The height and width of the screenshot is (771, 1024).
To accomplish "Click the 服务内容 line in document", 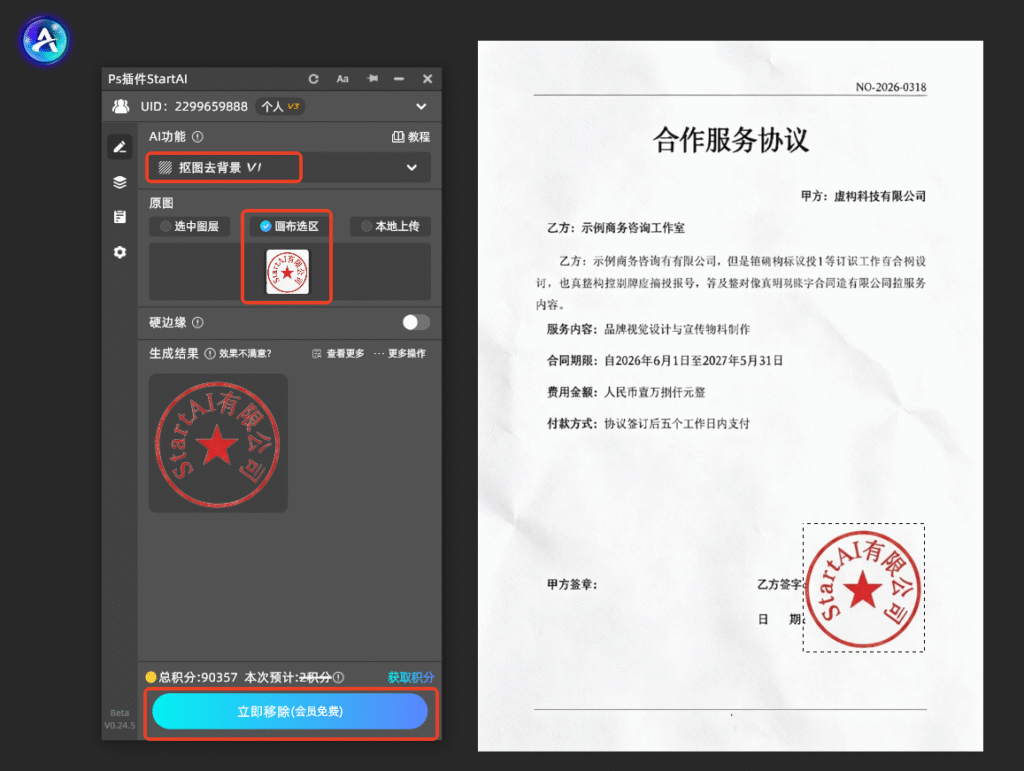I will [648, 329].
